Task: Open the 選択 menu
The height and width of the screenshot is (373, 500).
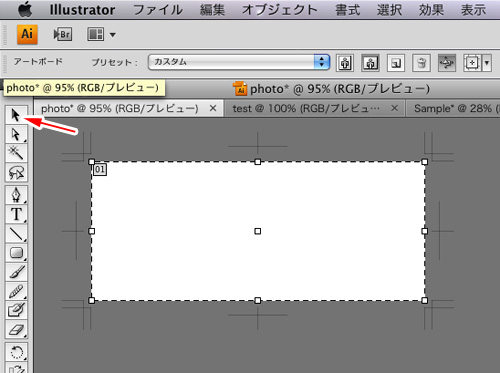Action: (x=389, y=10)
